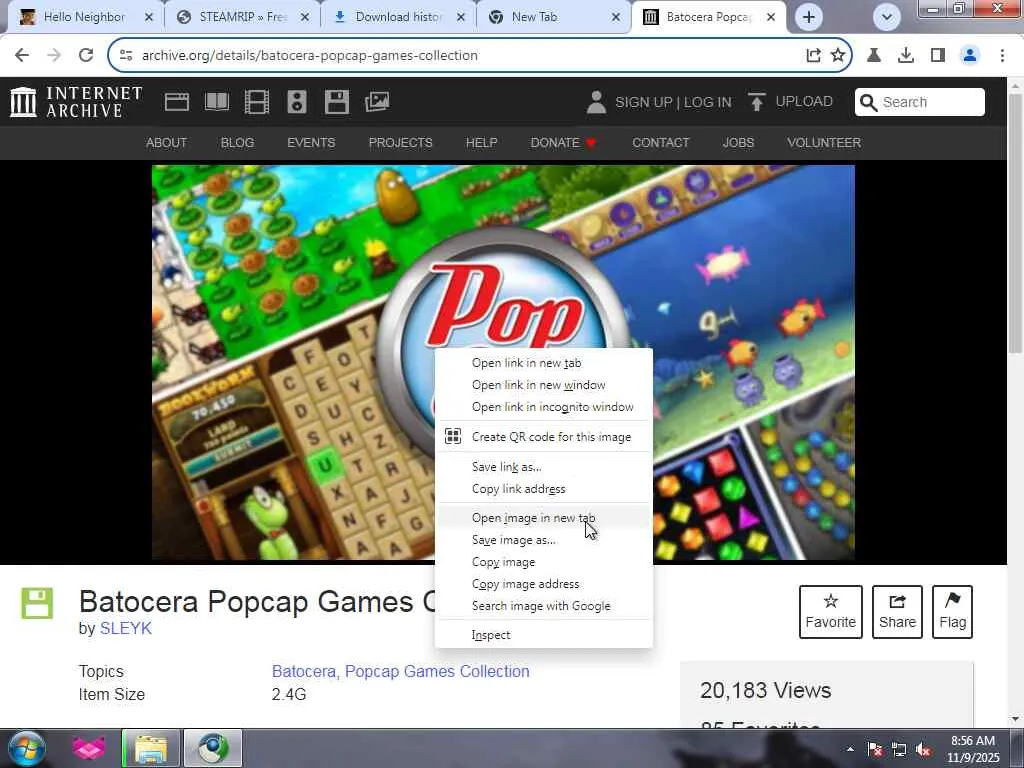This screenshot has height=768, width=1024.
Task: Click the muted volume tray icon
Action: tap(923, 749)
